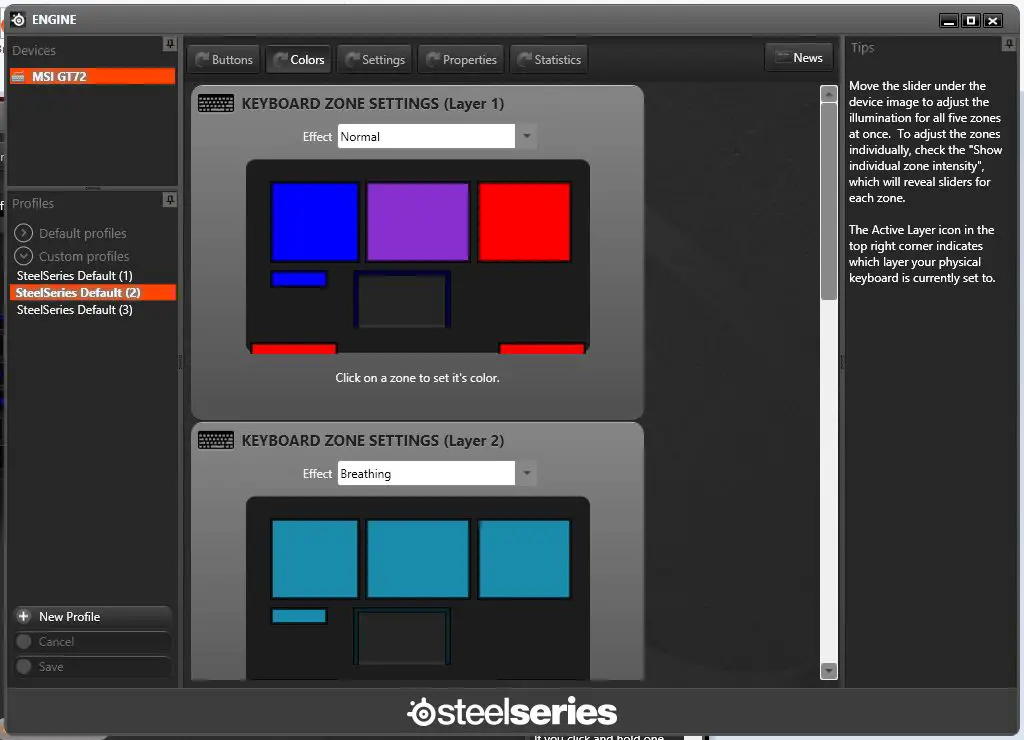Pick the right teal zone in Layer 2

524,559
